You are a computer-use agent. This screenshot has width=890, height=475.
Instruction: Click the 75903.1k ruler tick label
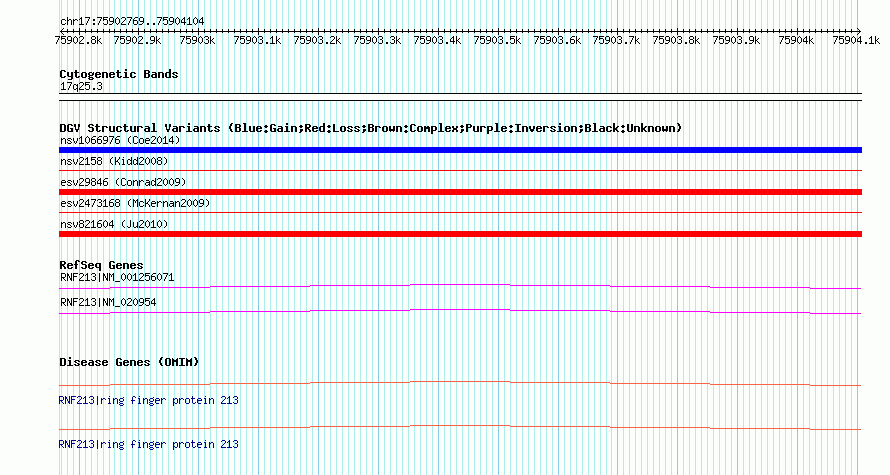[257, 40]
